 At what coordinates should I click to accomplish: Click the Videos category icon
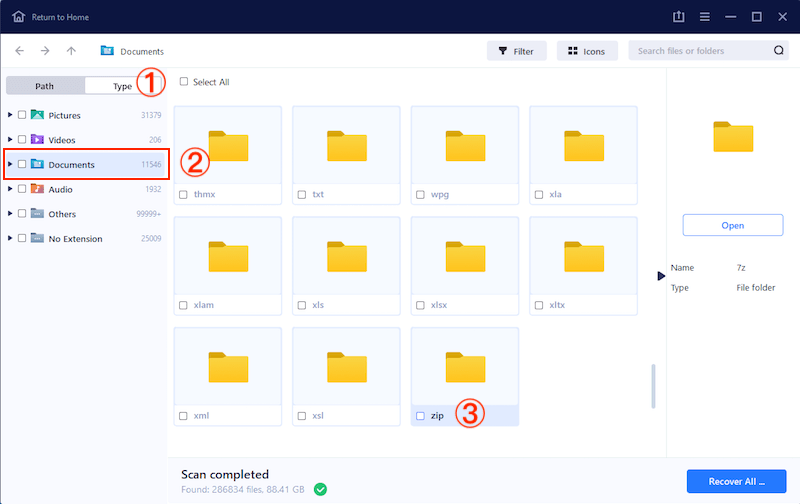[x=37, y=139]
